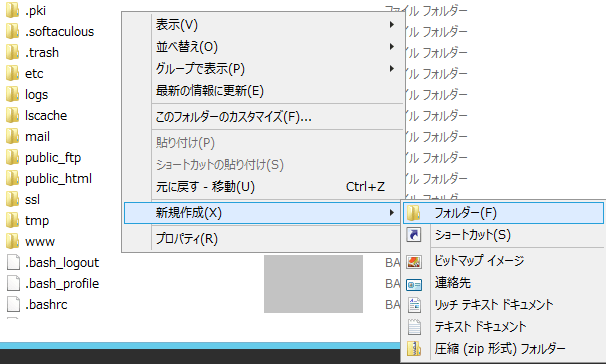Viewport: 606px width, 364px height.
Task: Click the plain text document icon
Action: [414, 327]
